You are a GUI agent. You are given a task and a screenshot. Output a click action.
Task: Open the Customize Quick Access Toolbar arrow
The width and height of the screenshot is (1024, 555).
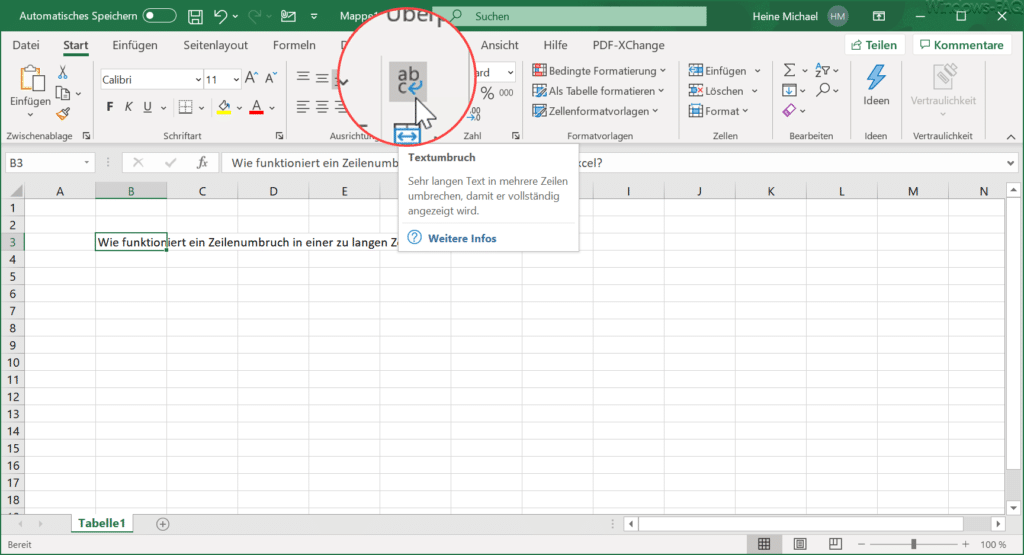[x=314, y=16]
